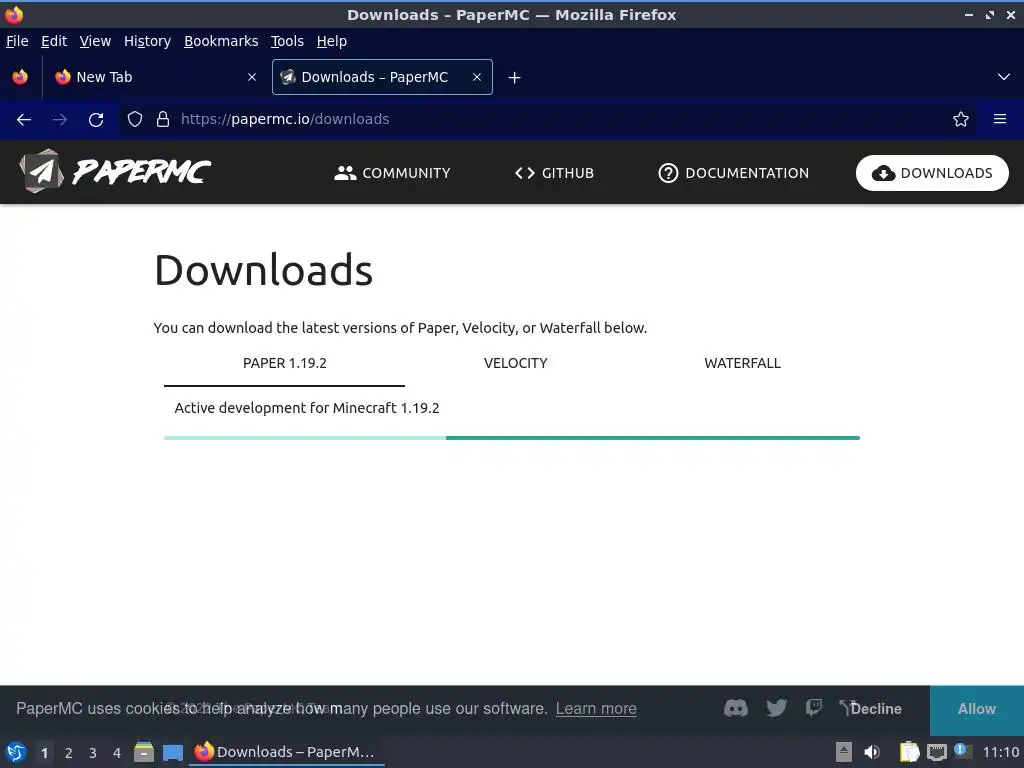
Task: Open the COMMUNITY navigation link
Action: pos(392,173)
